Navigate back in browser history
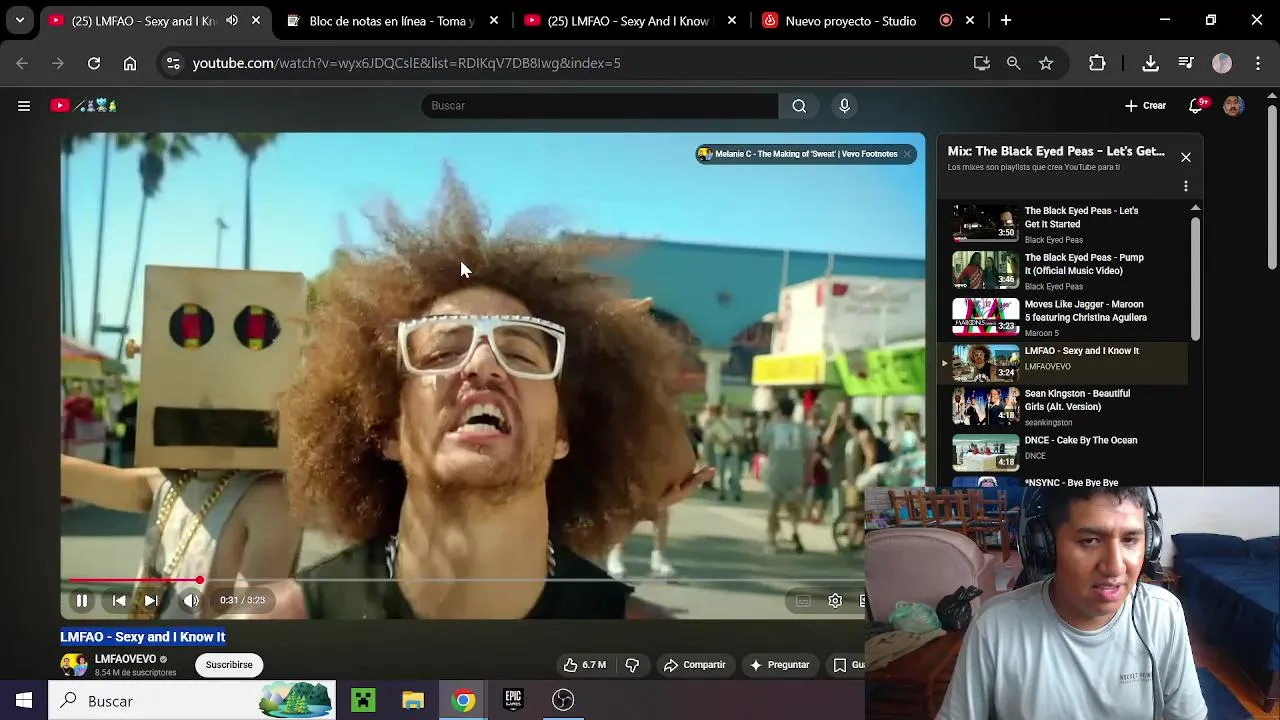Screen dimensions: 1280x720 [22, 63]
